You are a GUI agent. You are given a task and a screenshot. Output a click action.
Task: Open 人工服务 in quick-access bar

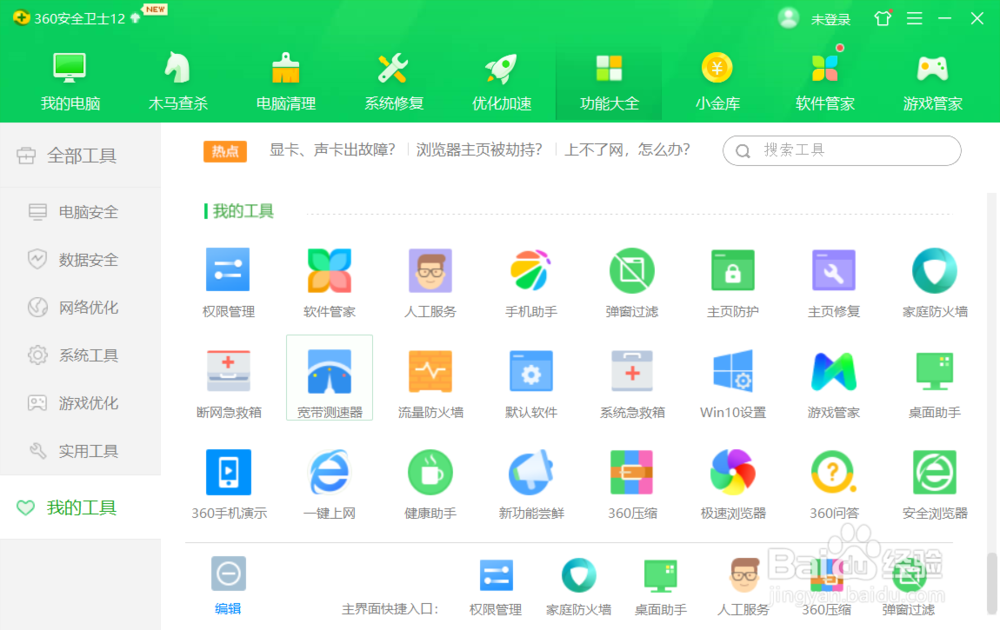743,587
